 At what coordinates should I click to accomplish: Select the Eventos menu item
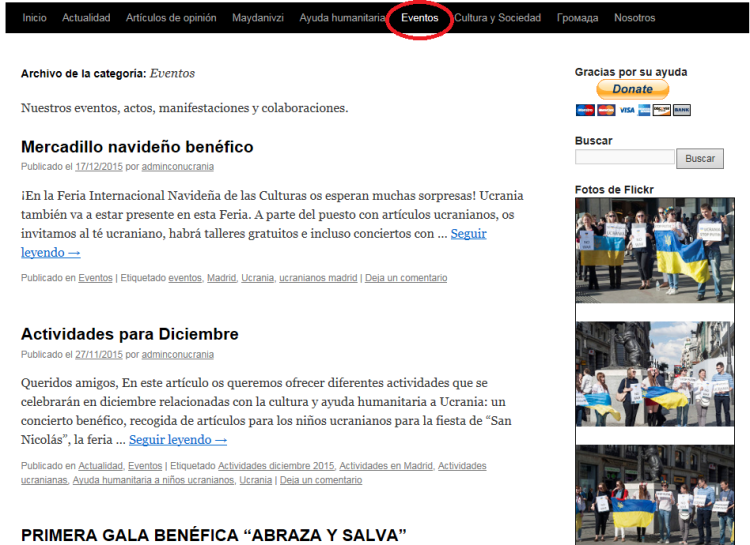pyautogui.click(x=420, y=18)
